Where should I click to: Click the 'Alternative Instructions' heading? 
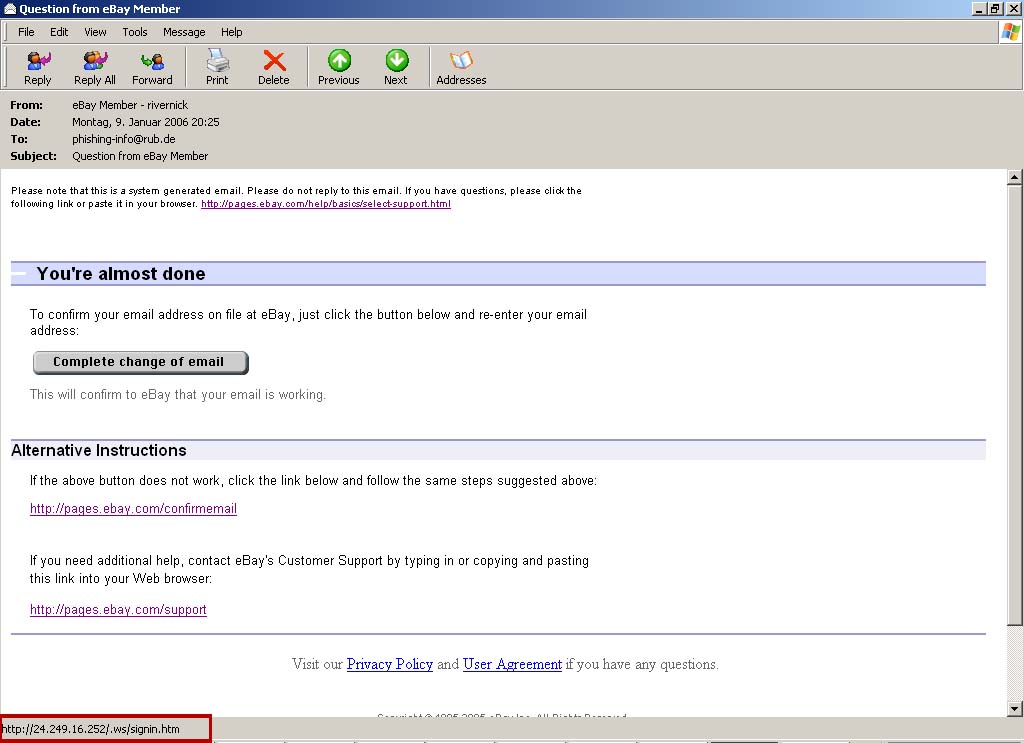99,451
